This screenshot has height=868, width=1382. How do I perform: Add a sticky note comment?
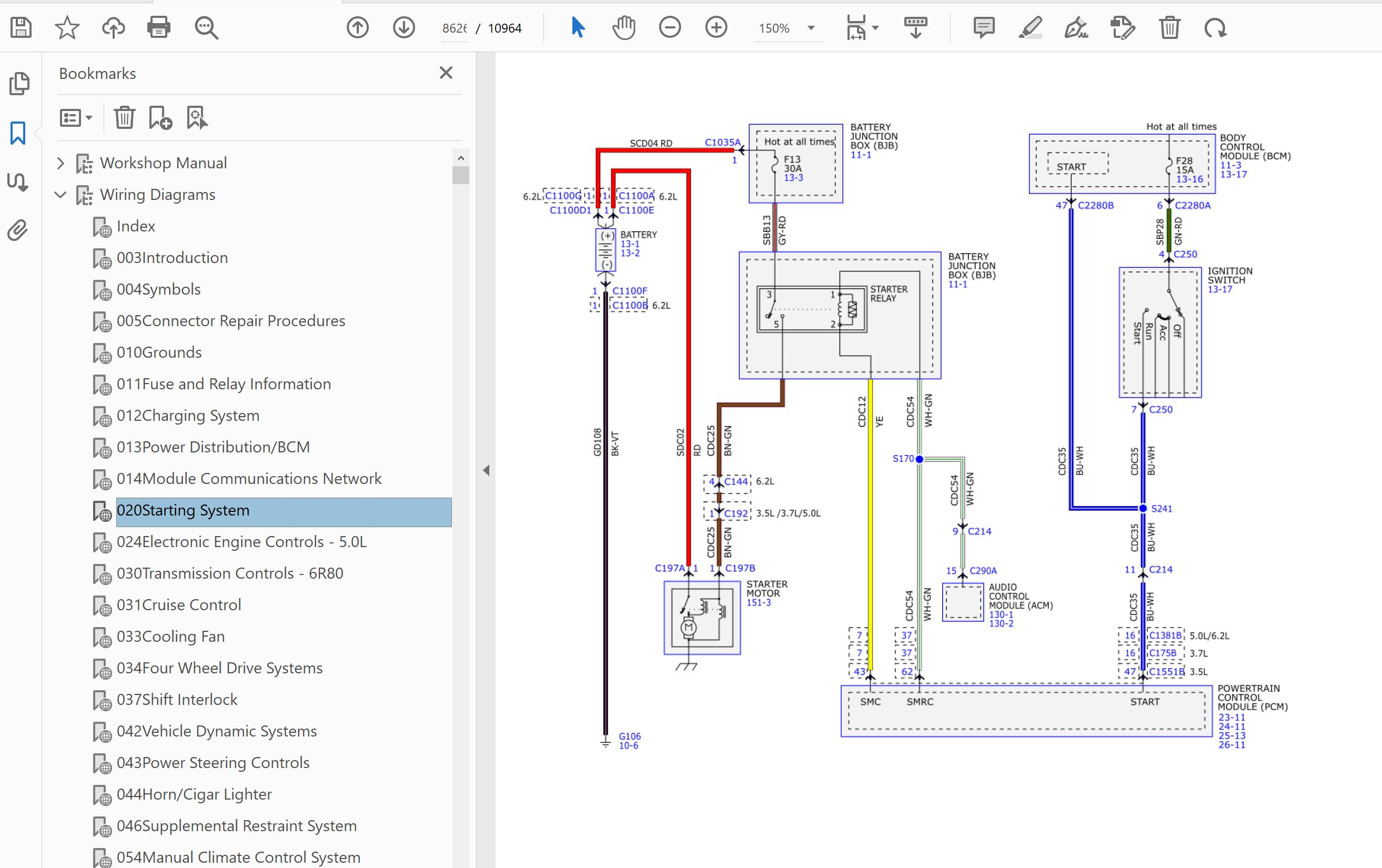tap(984, 27)
